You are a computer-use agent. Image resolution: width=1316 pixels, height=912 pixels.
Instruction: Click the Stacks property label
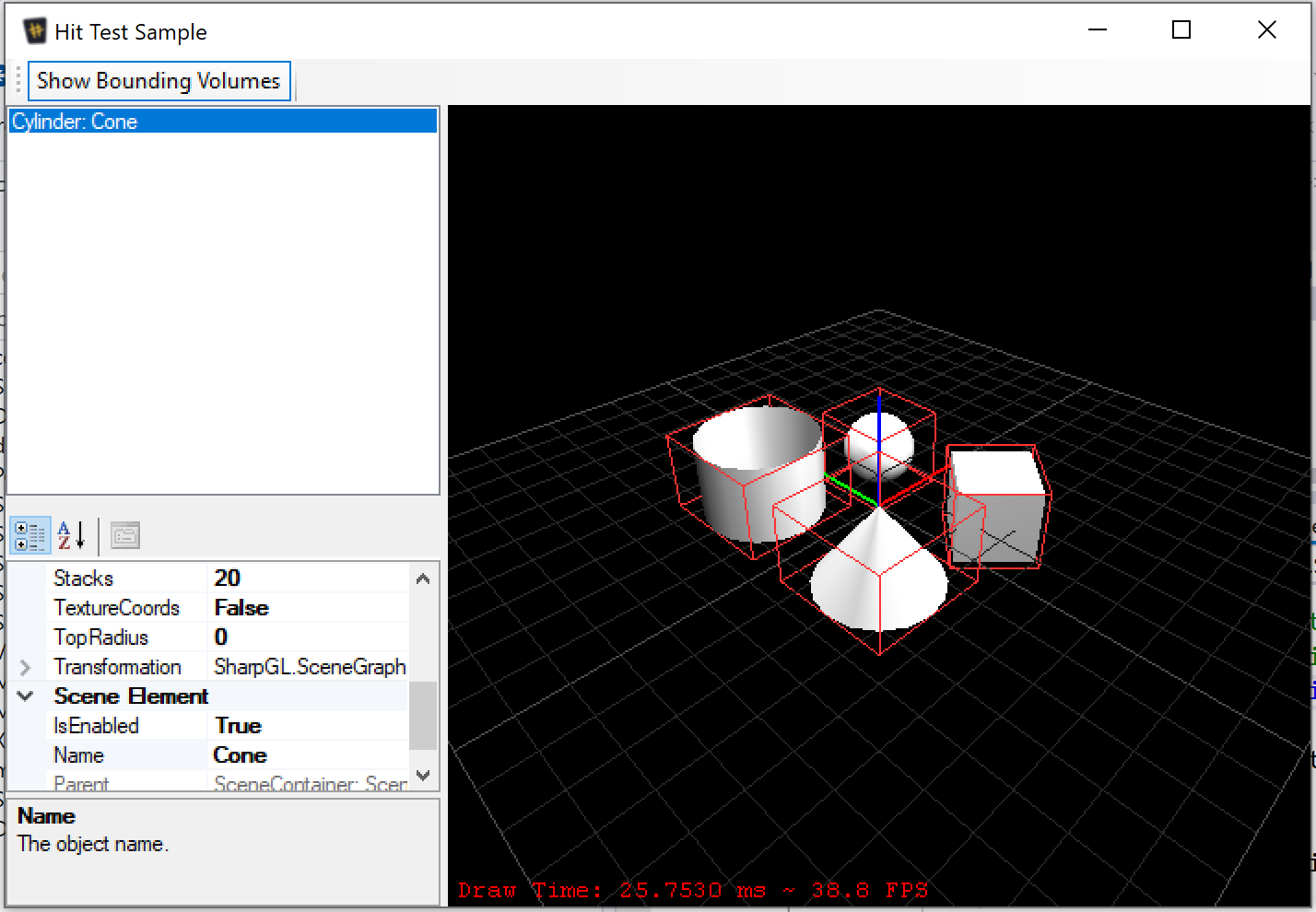[x=84, y=579]
